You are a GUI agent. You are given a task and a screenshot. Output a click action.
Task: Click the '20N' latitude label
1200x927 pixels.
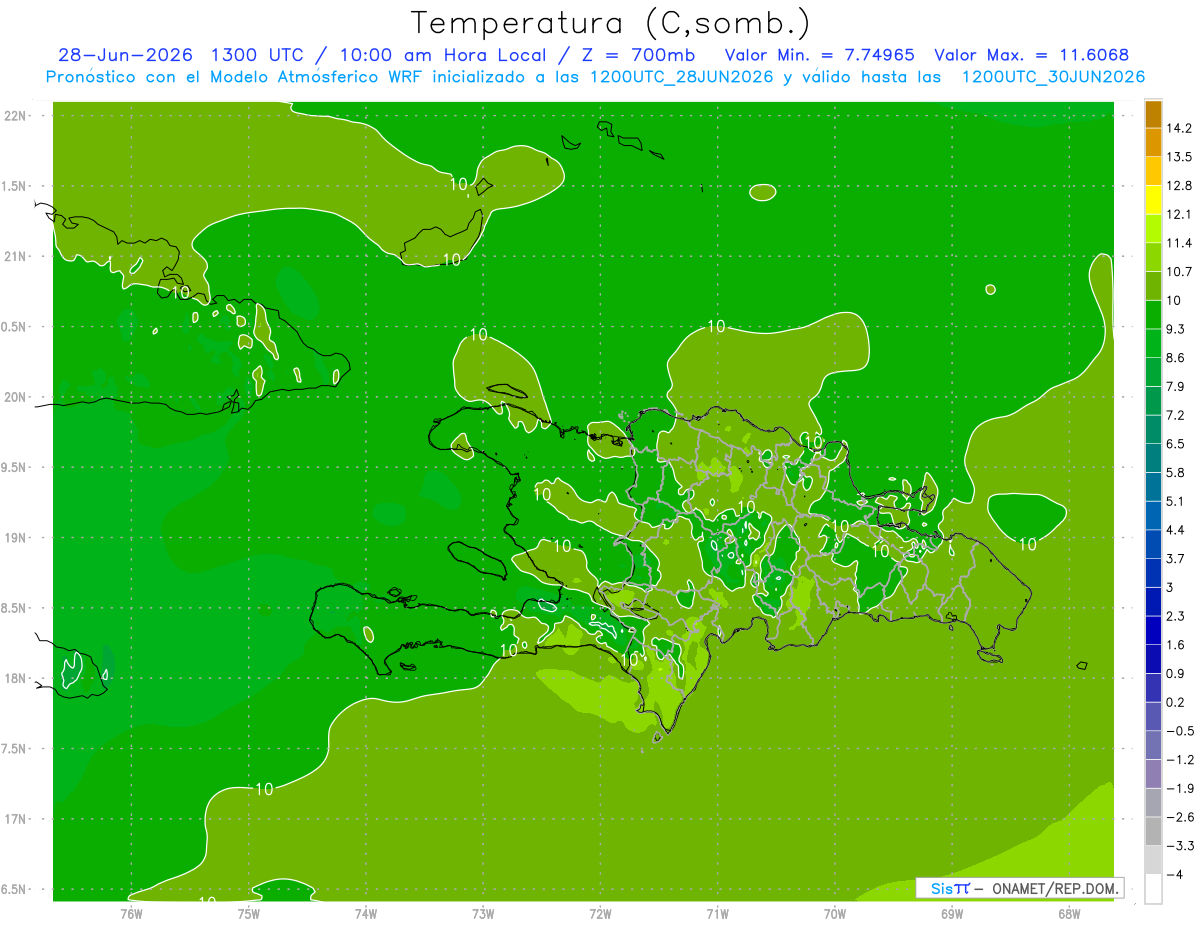(x=17, y=397)
